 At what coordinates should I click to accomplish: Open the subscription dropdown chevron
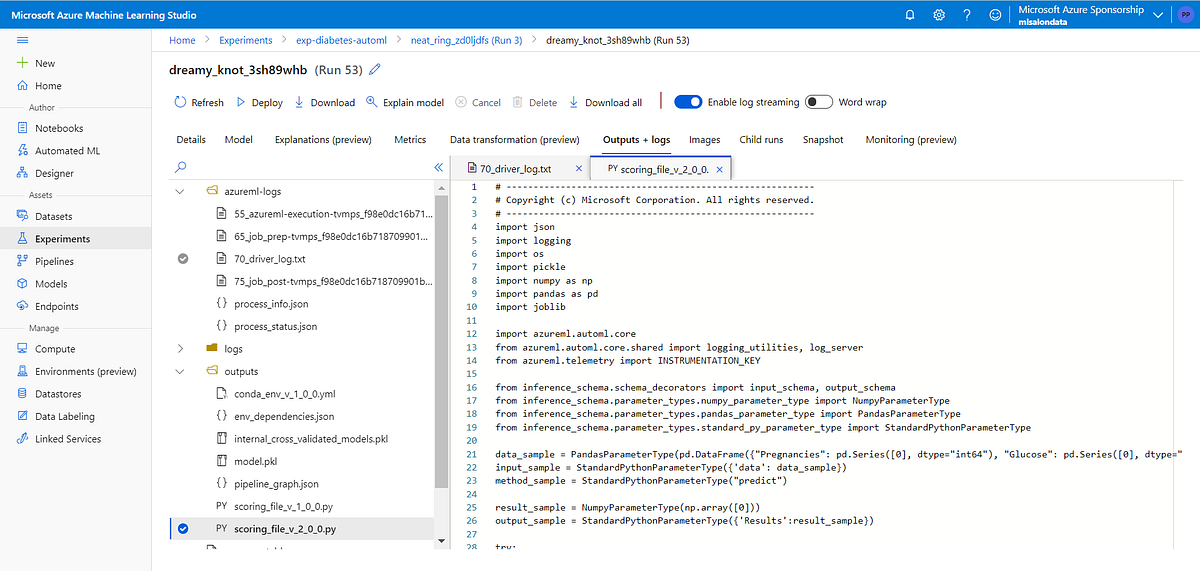[1158, 14]
